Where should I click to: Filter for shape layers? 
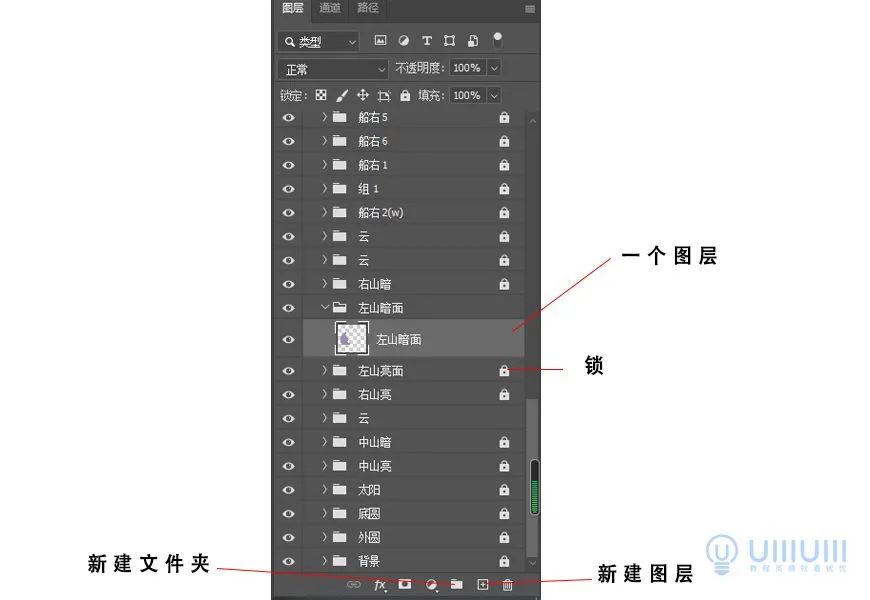(449, 41)
